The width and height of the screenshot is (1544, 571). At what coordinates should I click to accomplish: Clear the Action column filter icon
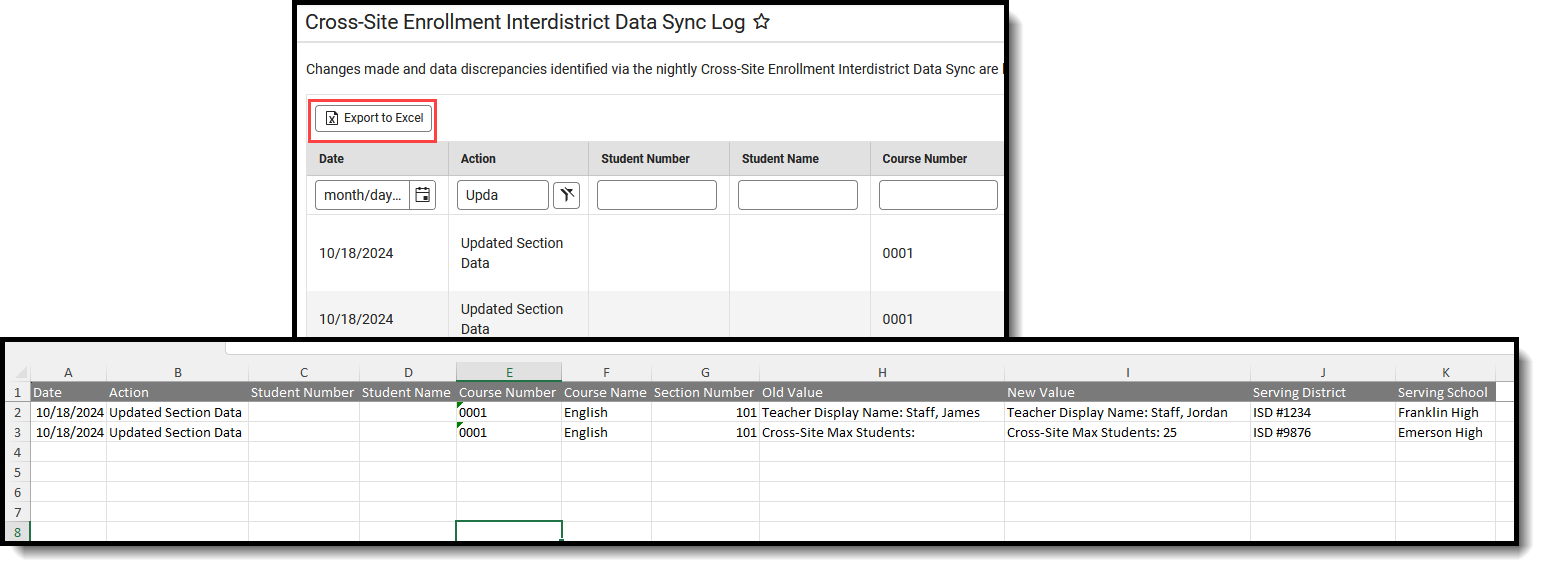pos(566,195)
